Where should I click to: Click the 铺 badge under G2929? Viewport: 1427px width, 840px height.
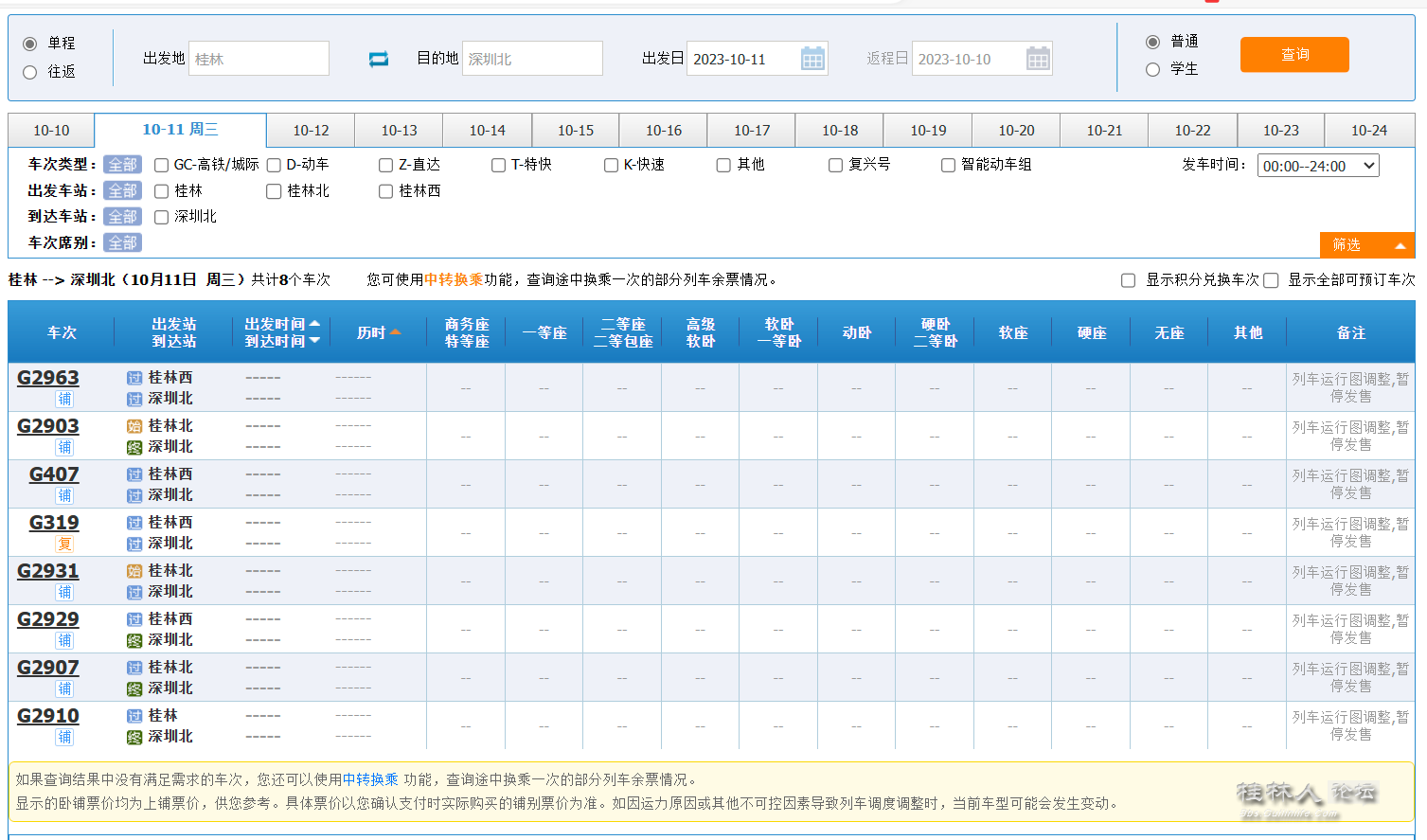click(x=64, y=640)
